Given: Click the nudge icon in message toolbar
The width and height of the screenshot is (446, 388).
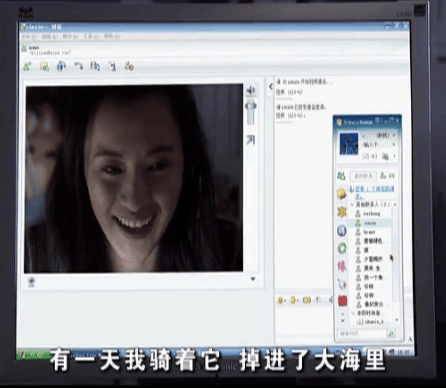Looking at the screenshot, I should pos(307,300).
